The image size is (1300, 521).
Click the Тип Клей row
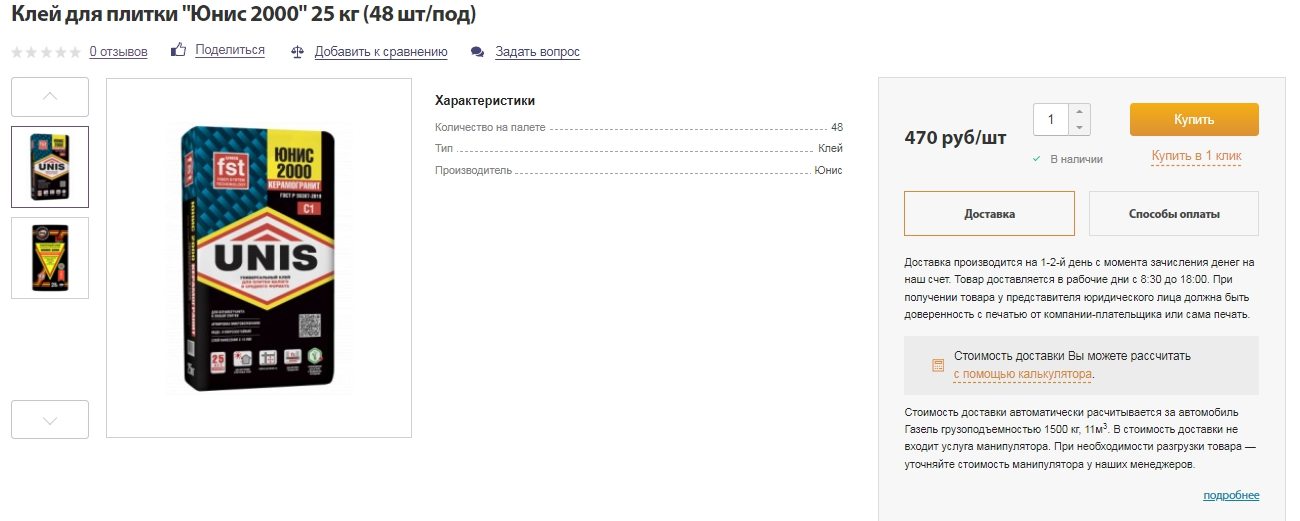(x=639, y=148)
